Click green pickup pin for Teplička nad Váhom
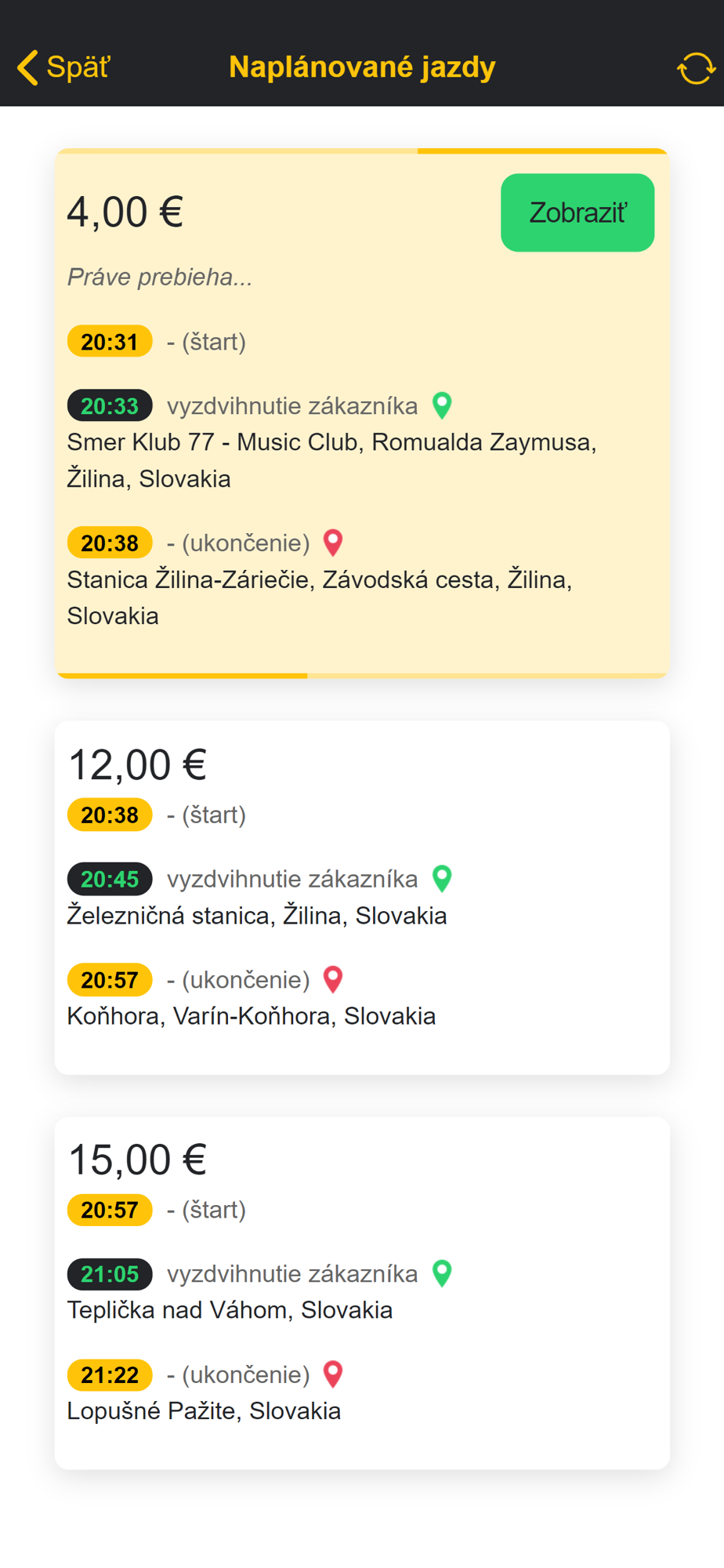Screen dimensions: 724x1568 pos(442,1273)
